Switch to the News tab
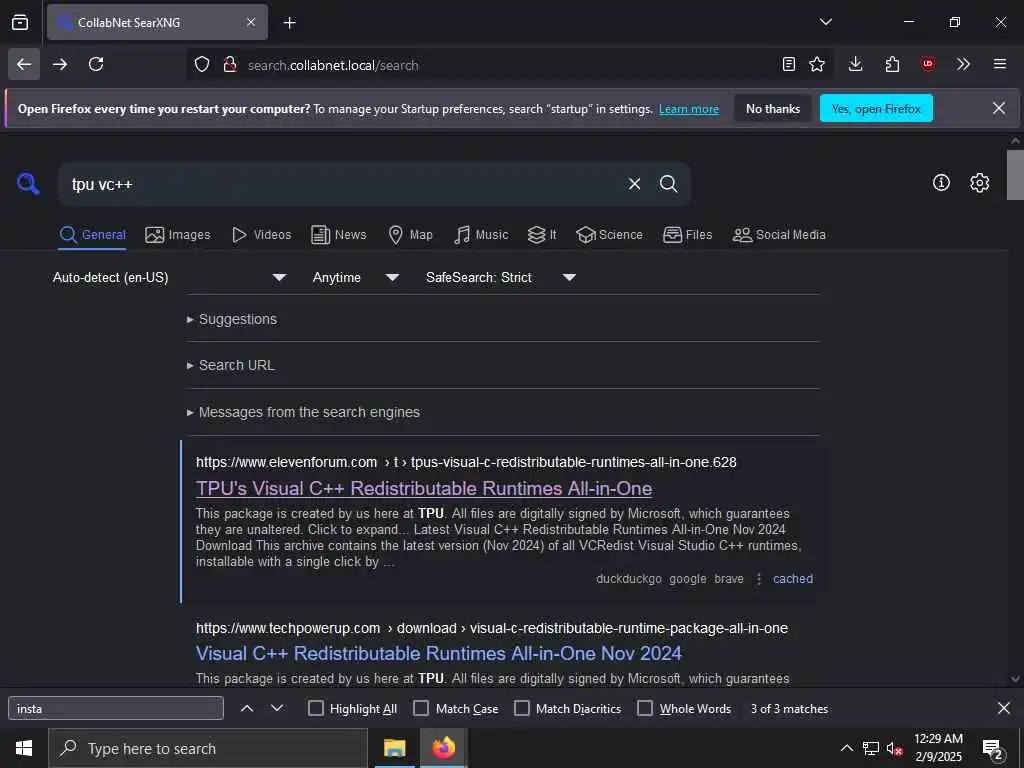This screenshot has width=1024, height=768. pos(338,235)
